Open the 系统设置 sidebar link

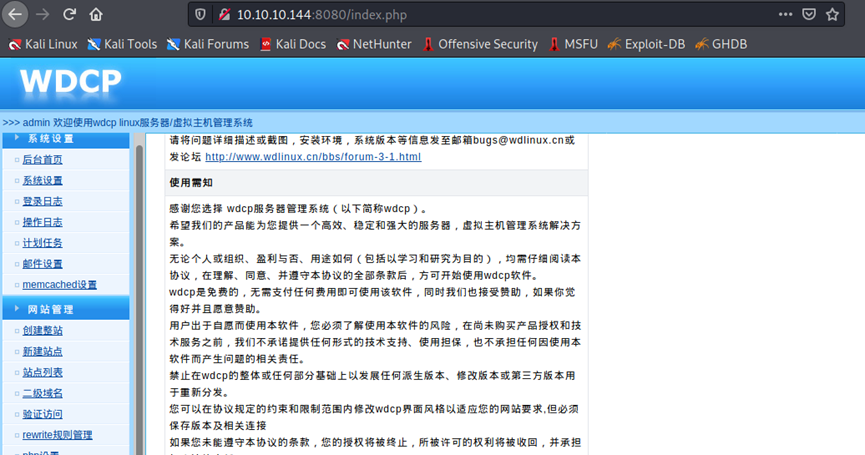[x=42, y=181]
